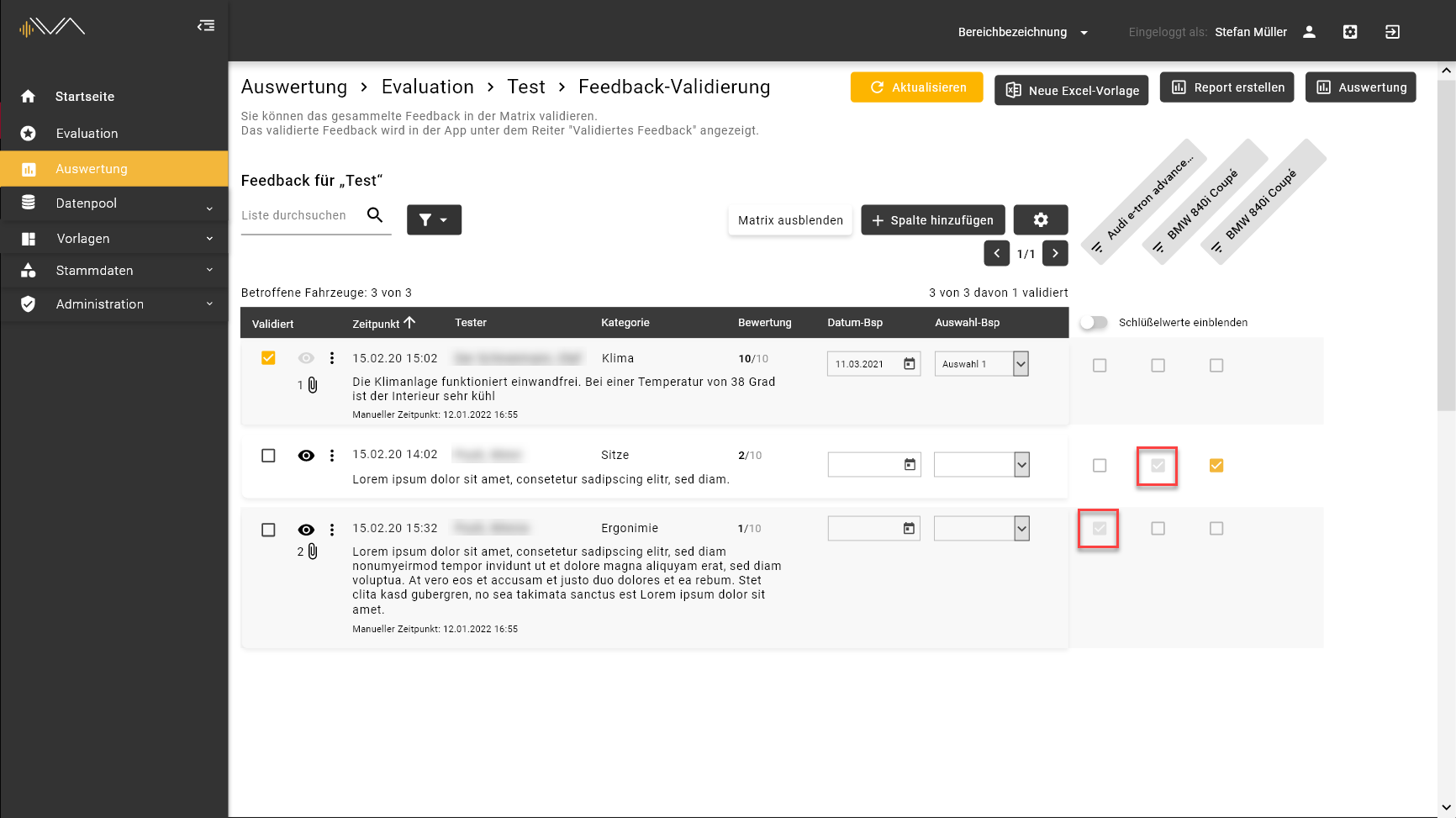This screenshot has width=1456, height=818.
Task: Sort by Zeitpunkt arrow icon
Action: pos(409,322)
